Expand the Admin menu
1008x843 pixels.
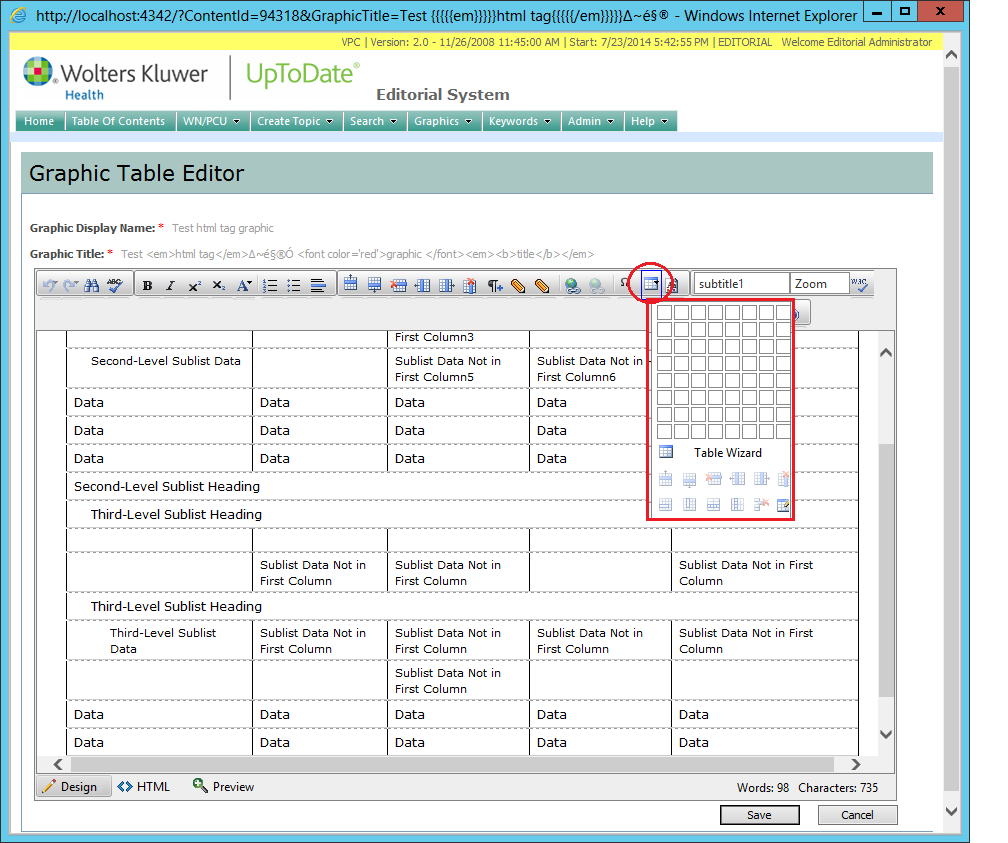click(x=591, y=121)
